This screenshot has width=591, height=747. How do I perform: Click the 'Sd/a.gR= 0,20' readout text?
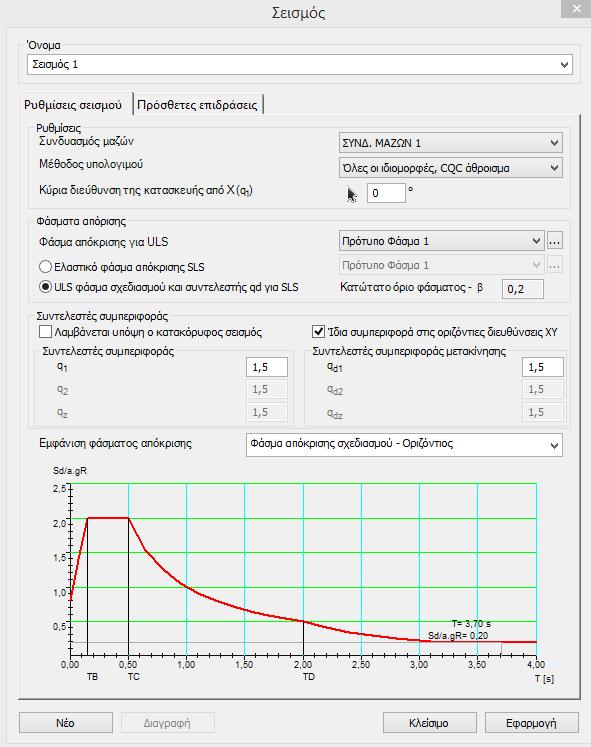[458, 636]
